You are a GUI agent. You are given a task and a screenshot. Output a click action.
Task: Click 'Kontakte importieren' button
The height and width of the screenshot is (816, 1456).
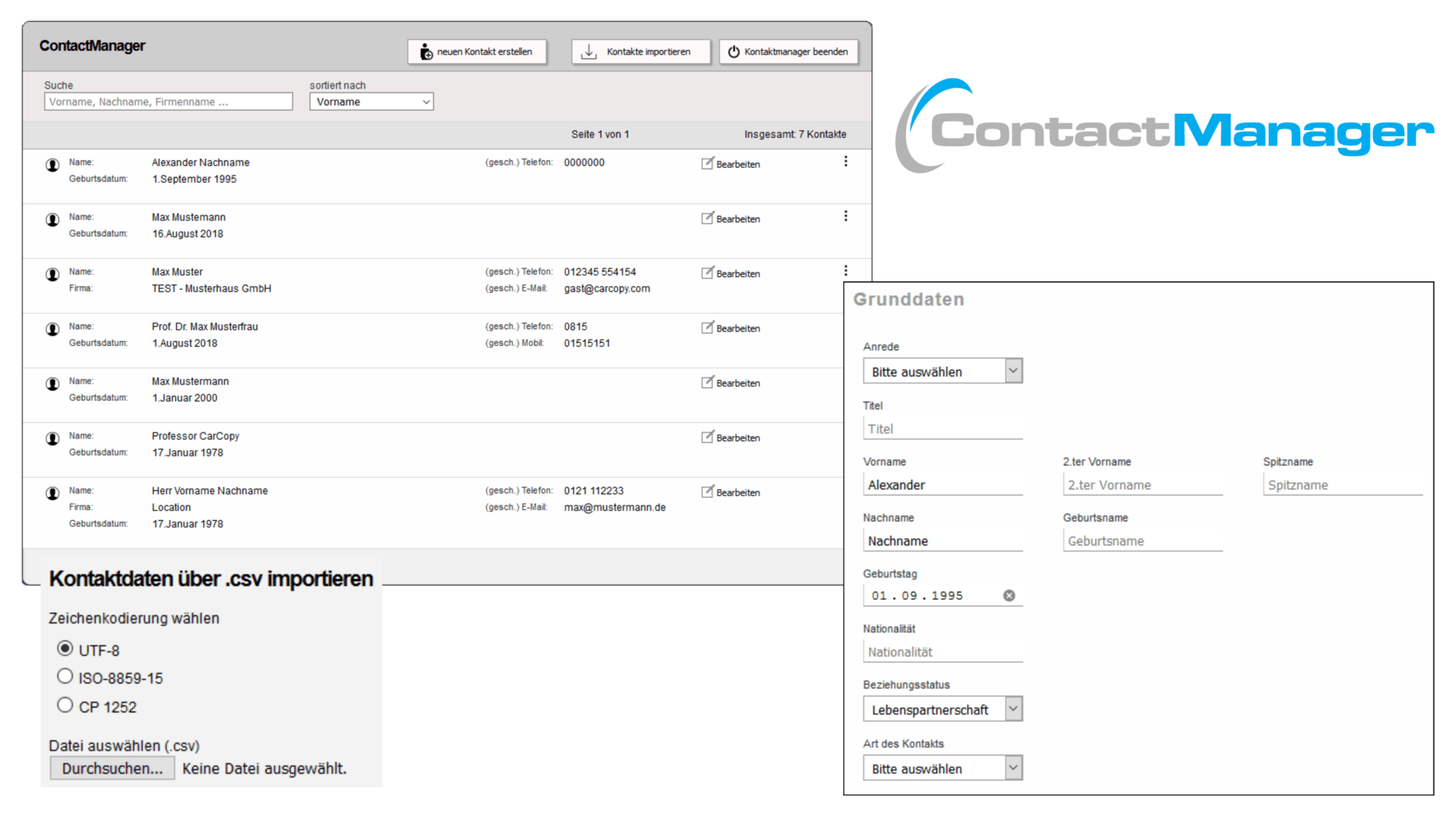(641, 52)
